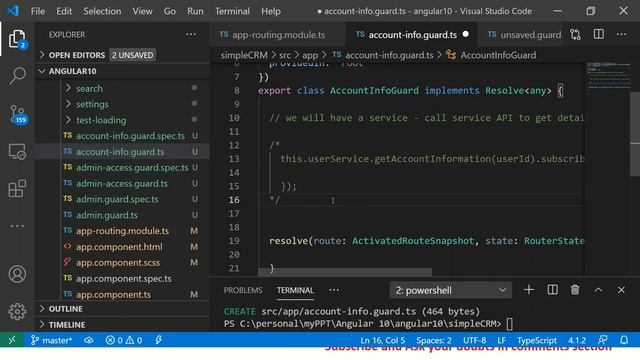Click the live share icon in status bar
Viewport: 640px width, 360px height.
pos(158,340)
